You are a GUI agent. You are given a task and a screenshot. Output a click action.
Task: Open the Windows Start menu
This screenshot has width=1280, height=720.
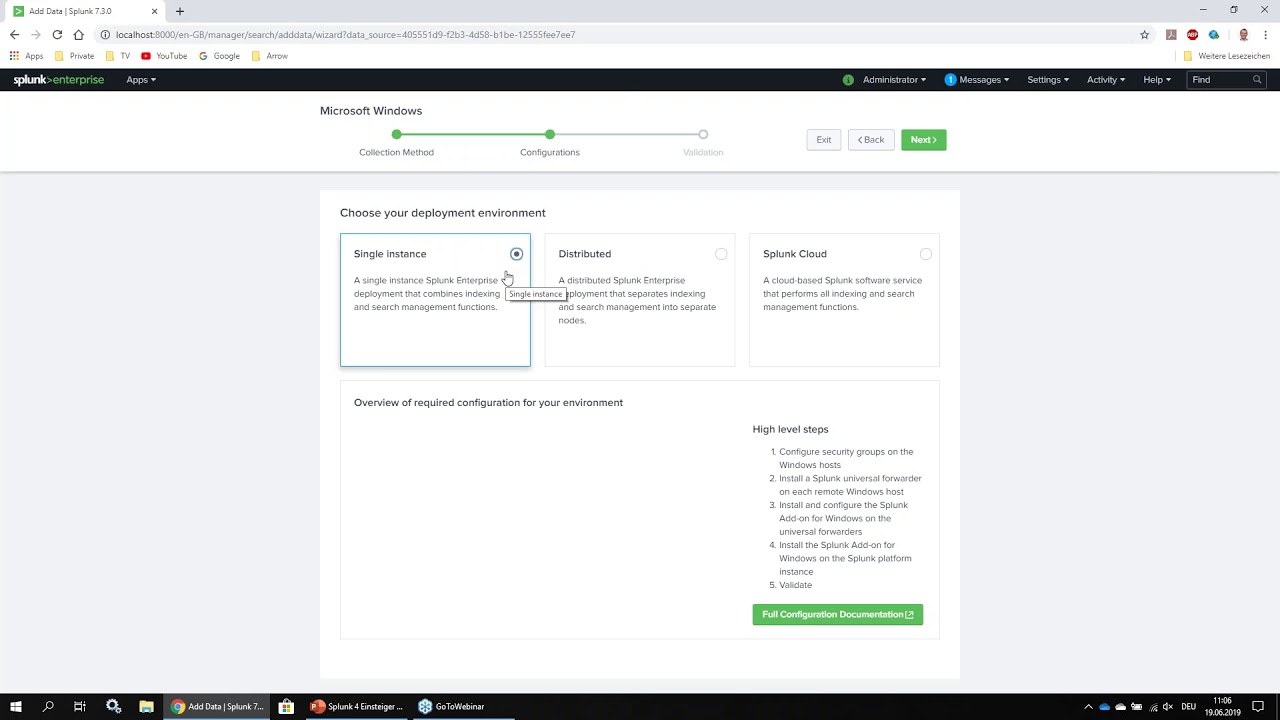coord(16,707)
